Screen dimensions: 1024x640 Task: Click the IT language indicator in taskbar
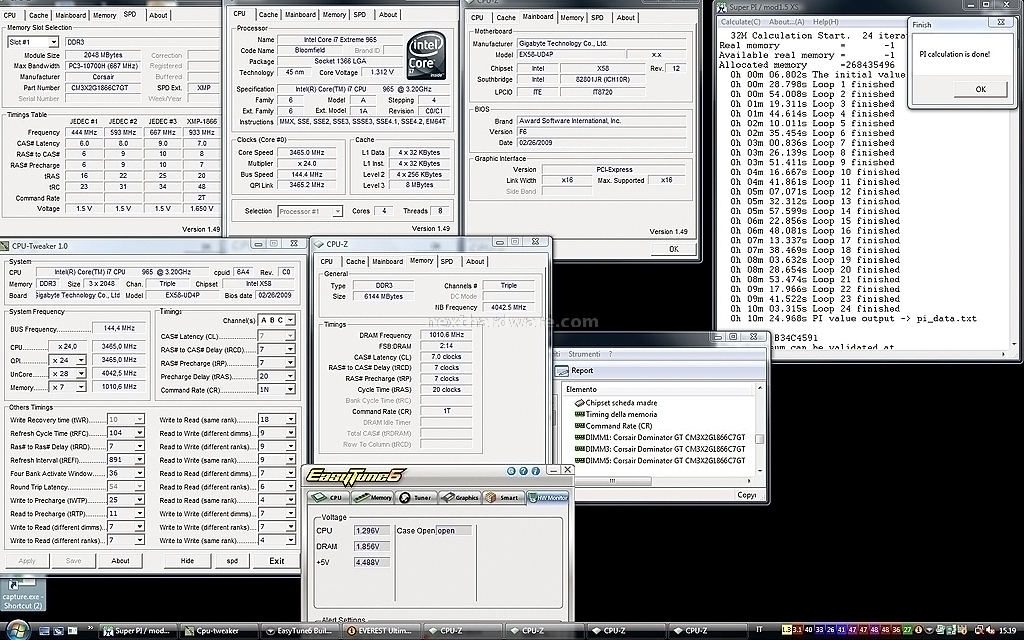[x=759, y=630]
